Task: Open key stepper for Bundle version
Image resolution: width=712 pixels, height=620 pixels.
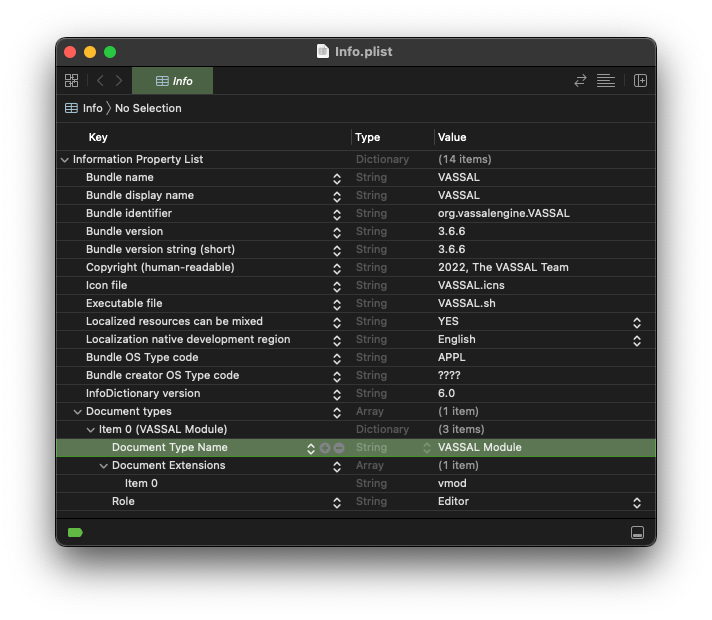Action: click(x=337, y=233)
